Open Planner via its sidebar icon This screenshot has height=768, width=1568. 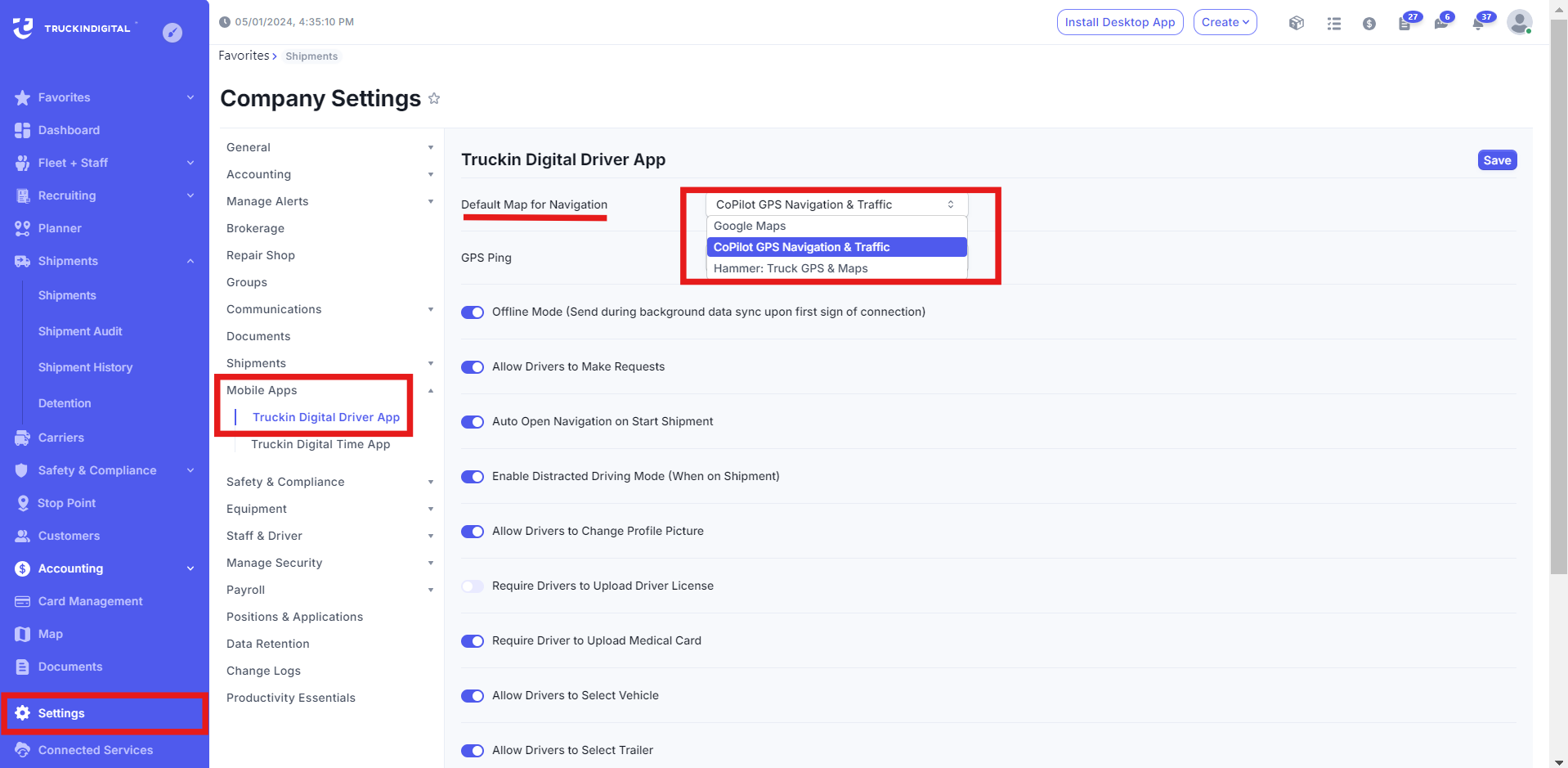pyautogui.click(x=22, y=228)
